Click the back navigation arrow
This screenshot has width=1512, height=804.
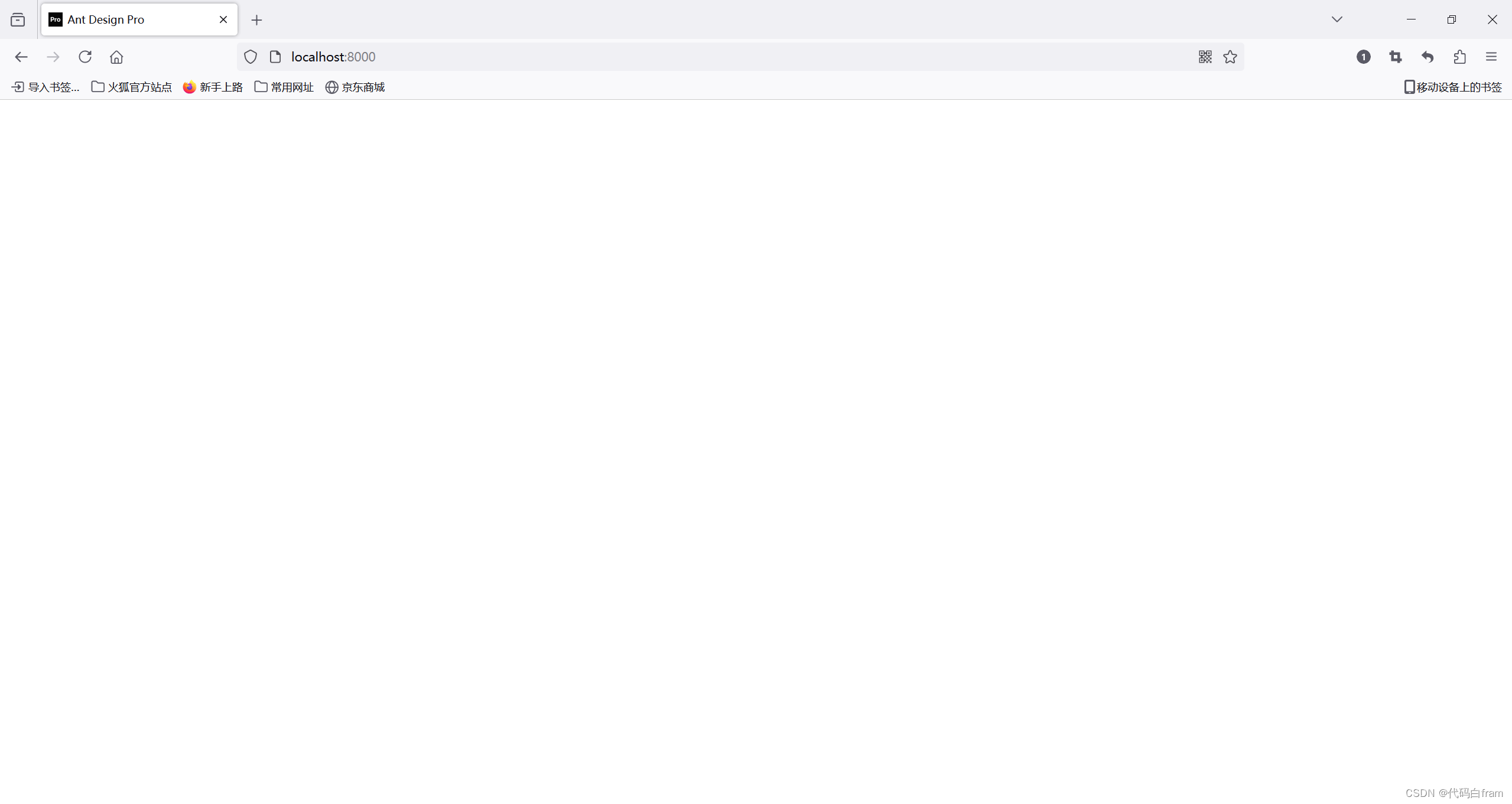coord(21,57)
